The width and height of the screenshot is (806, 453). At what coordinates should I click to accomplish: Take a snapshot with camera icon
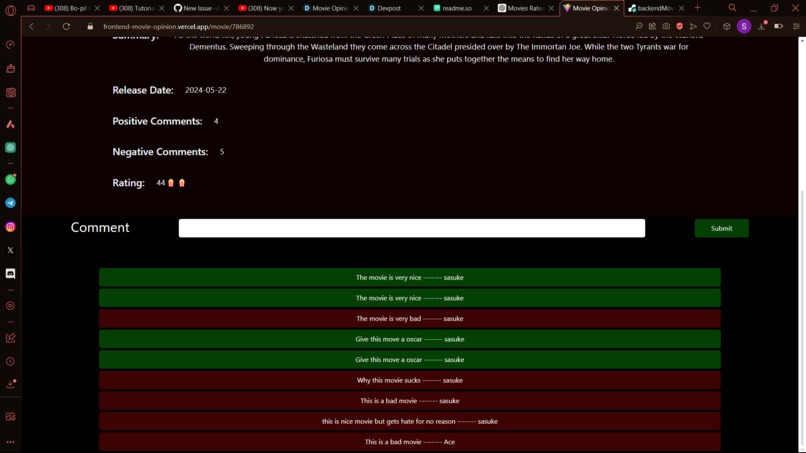pos(666,26)
